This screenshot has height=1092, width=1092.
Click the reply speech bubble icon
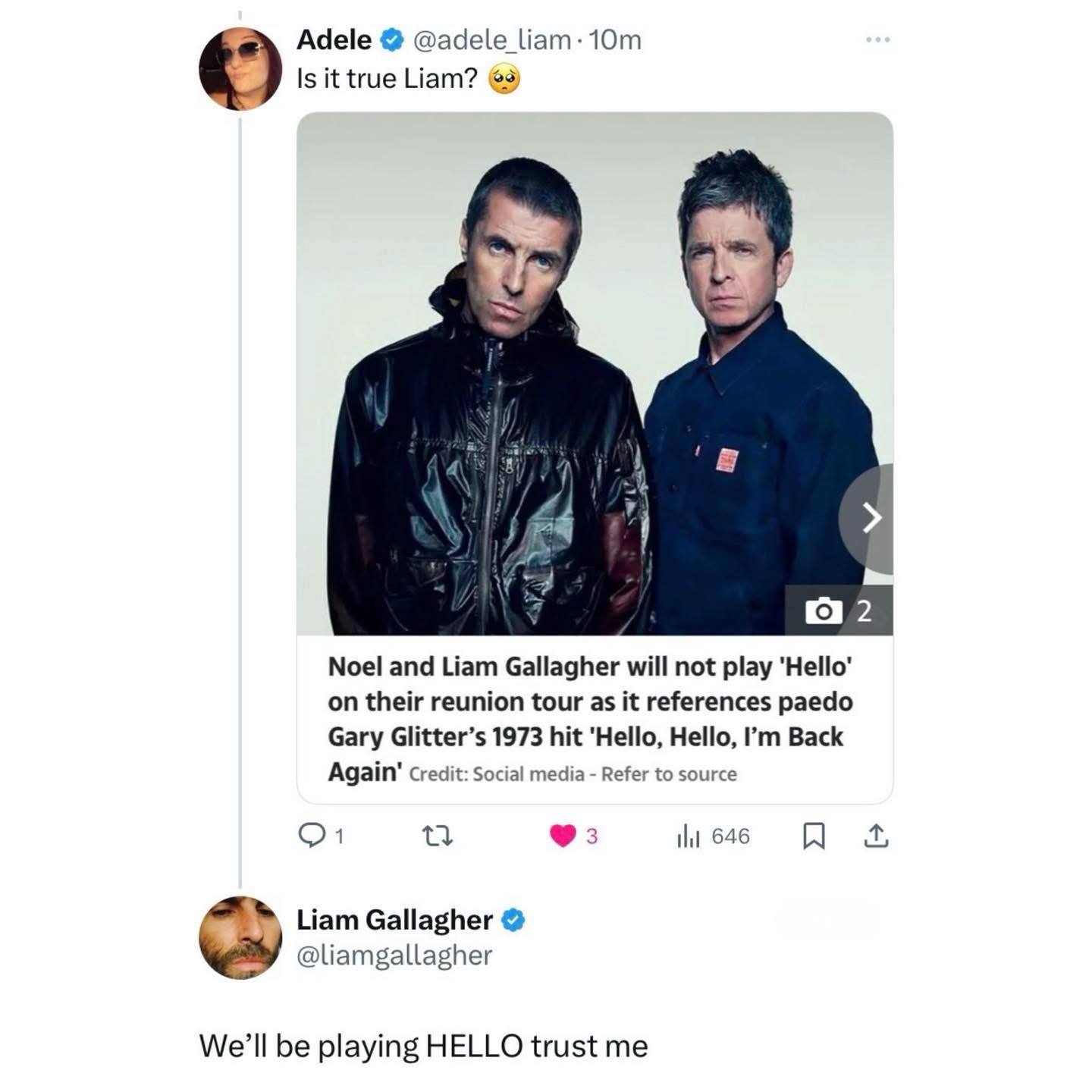point(311,836)
